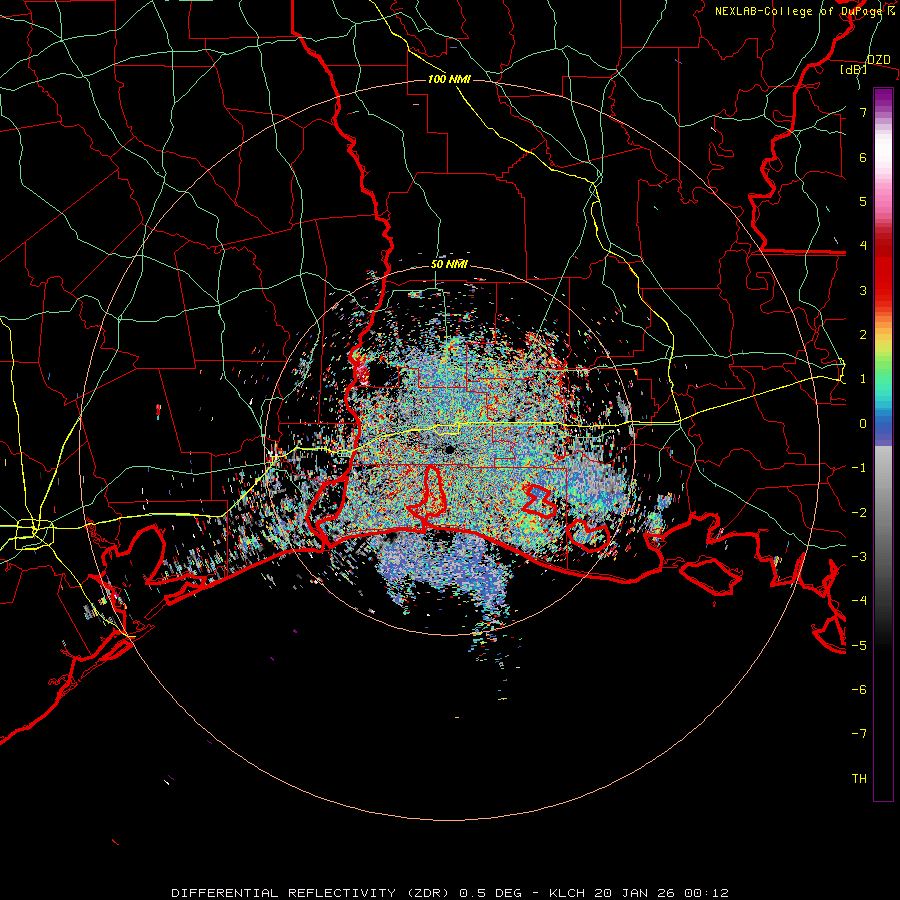
Task: Click the "1" value on the color scale
Action: (x=863, y=379)
